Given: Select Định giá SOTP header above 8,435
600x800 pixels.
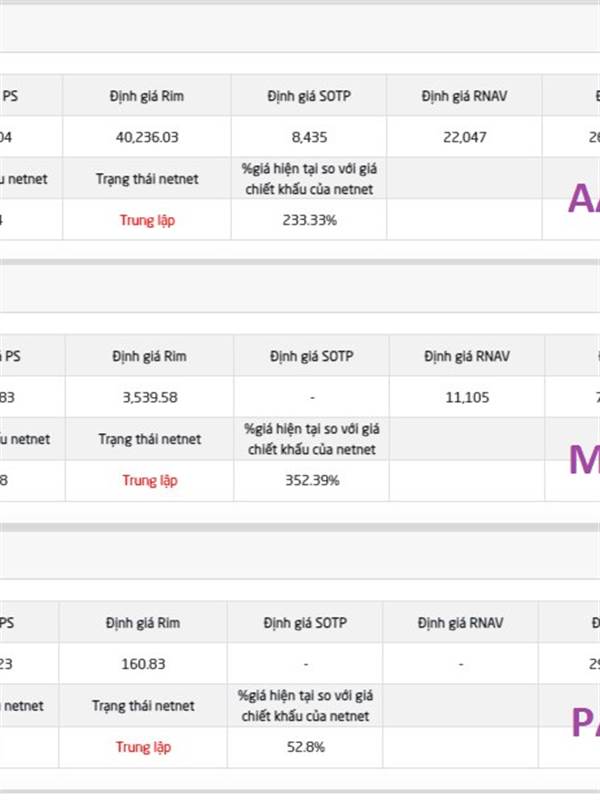Looking at the screenshot, I should [308, 96].
